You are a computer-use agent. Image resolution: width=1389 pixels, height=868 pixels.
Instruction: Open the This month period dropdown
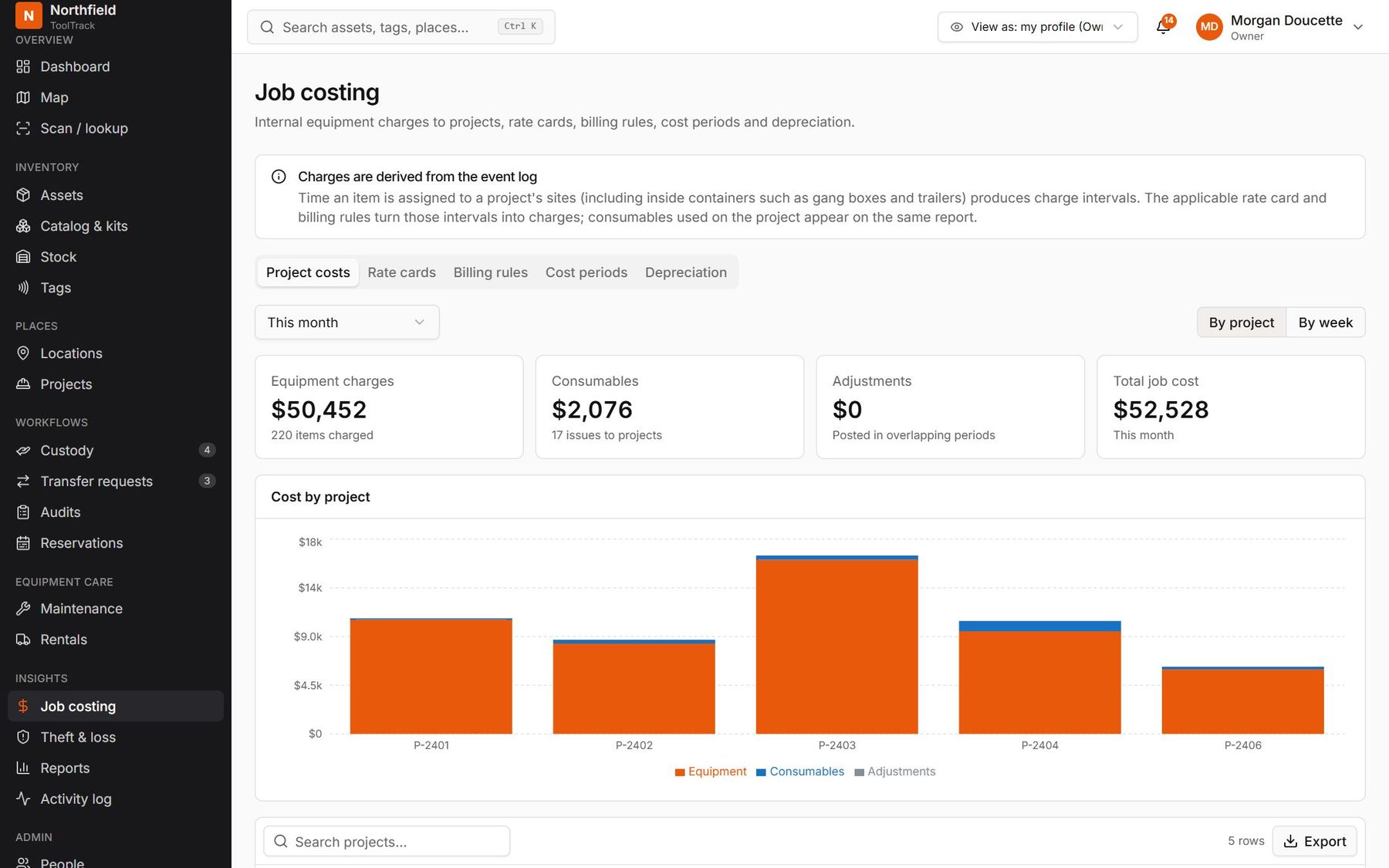coord(346,323)
